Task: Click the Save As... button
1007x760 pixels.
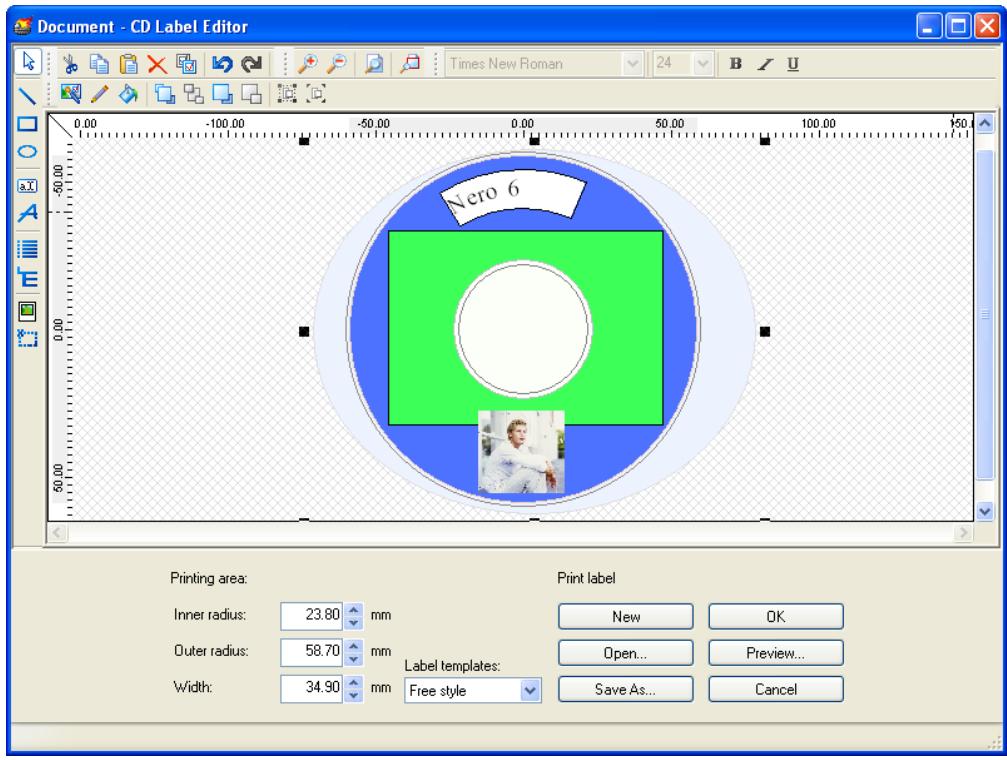Action: [626, 689]
